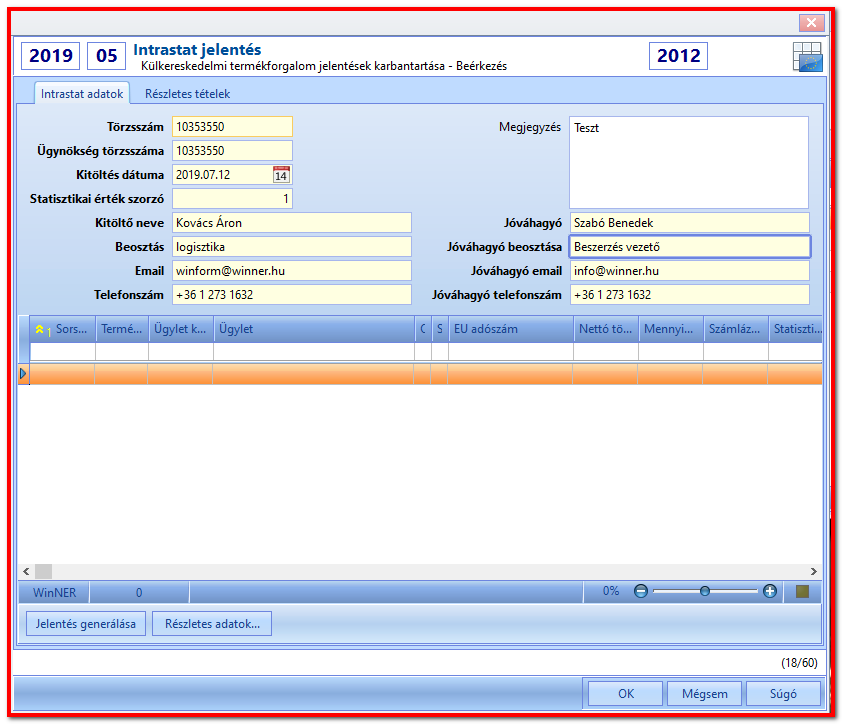
Task: Focus the Kitöltő neve input field
Action: (292, 223)
